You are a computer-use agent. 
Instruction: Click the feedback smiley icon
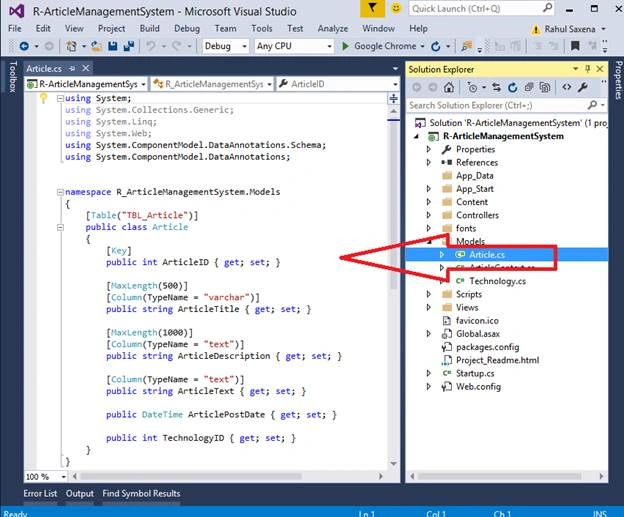coord(396,8)
